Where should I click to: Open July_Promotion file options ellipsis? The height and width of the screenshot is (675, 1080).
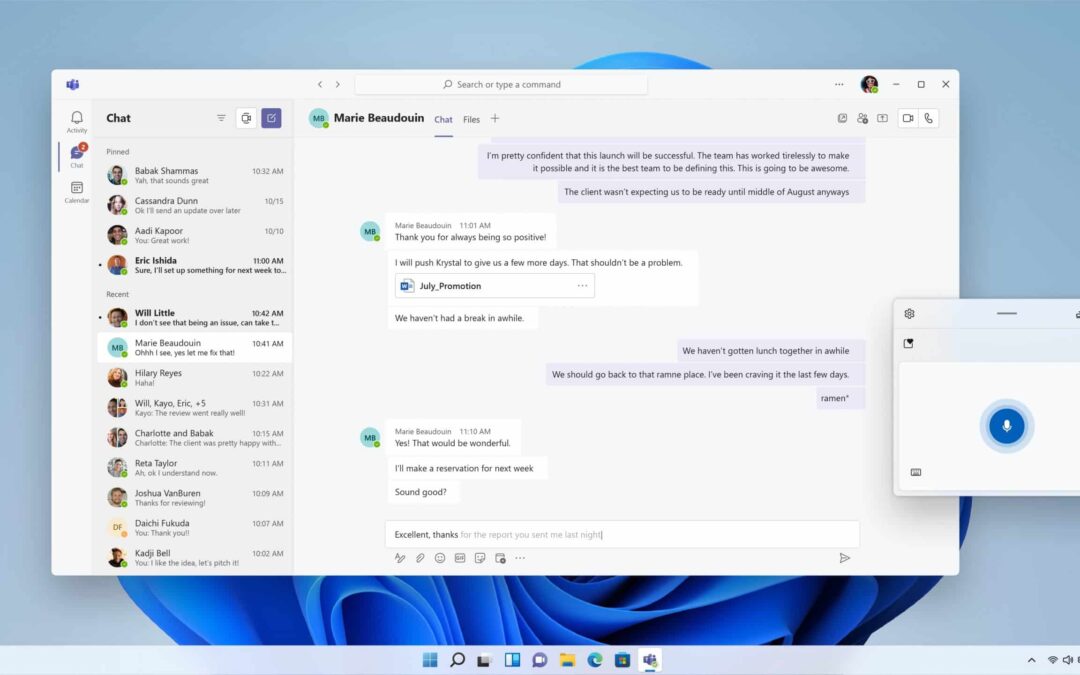[x=583, y=286]
